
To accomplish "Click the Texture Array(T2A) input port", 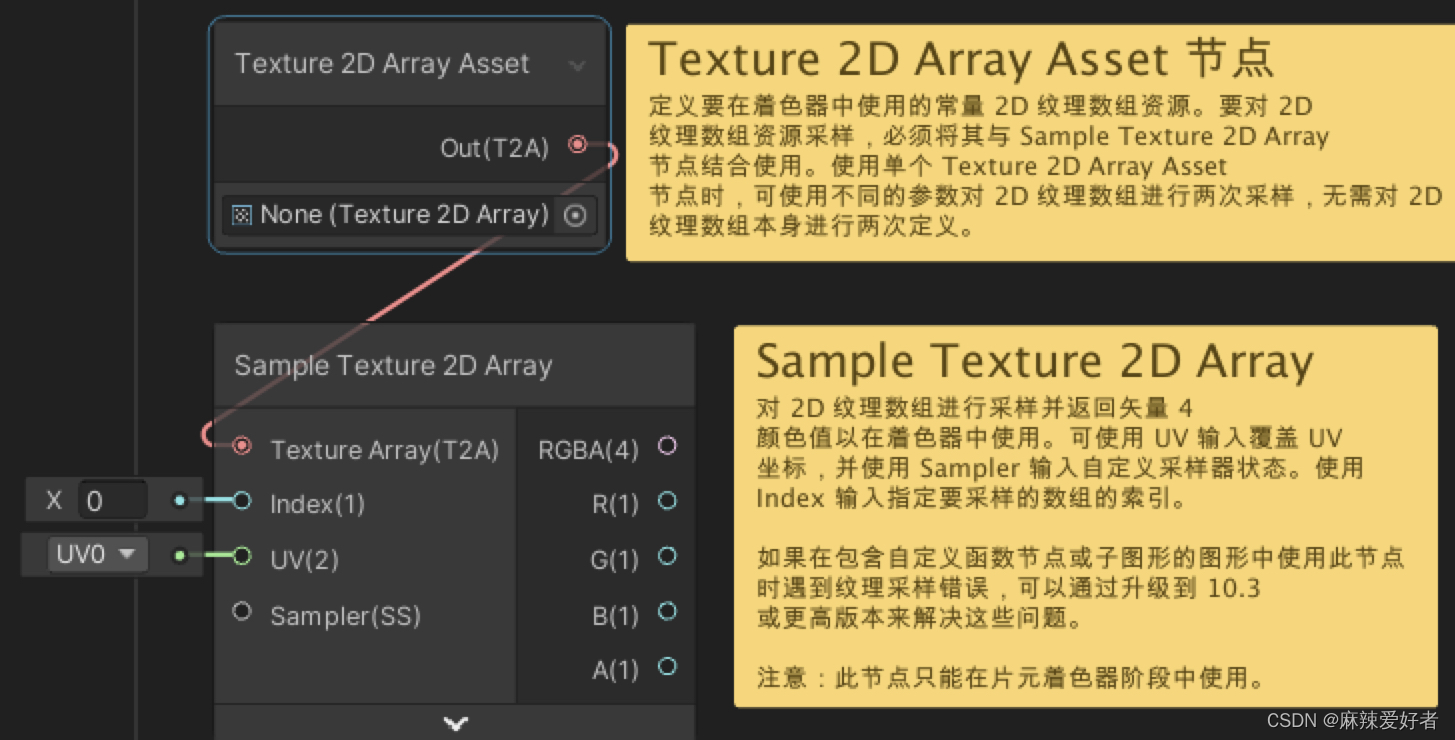I will coord(242,446).
